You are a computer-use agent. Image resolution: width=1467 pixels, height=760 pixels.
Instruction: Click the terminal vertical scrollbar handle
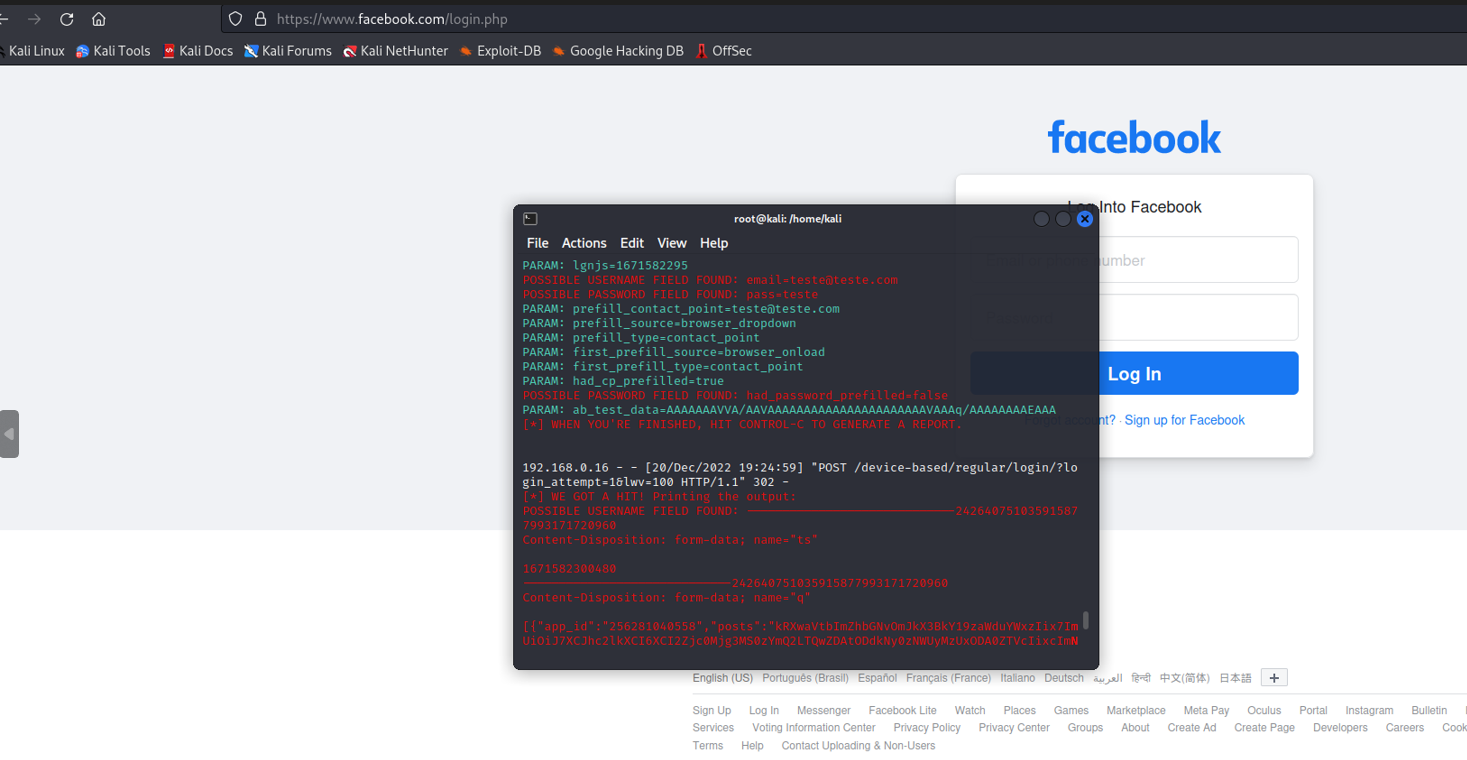[1086, 620]
